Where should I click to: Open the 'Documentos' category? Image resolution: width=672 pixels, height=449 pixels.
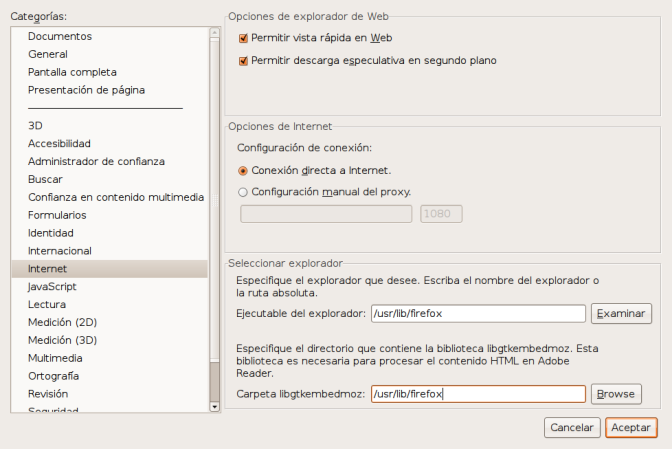tap(60, 36)
